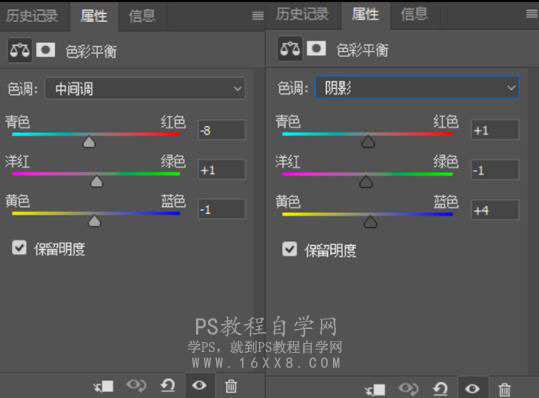Open left panel flyout menu icon
Image resolution: width=539 pixels, height=398 pixels.
point(258,15)
